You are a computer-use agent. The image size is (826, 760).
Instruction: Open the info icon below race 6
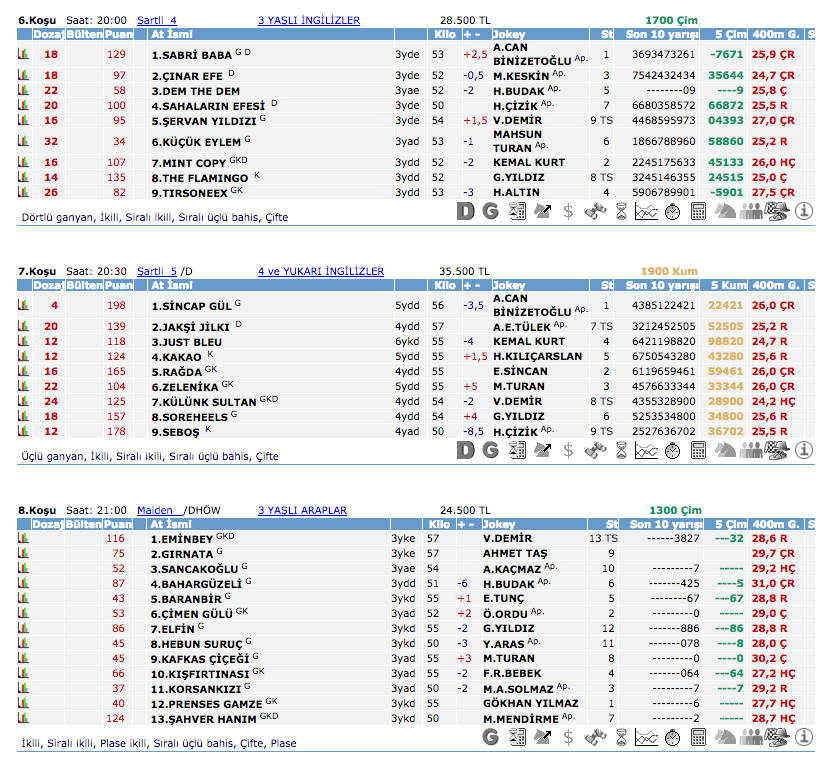805,211
